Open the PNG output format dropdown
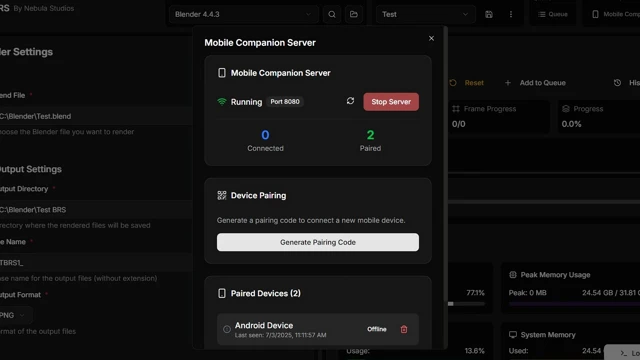This screenshot has height=360, width=640. pyautogui.click(x=13, y=315)
